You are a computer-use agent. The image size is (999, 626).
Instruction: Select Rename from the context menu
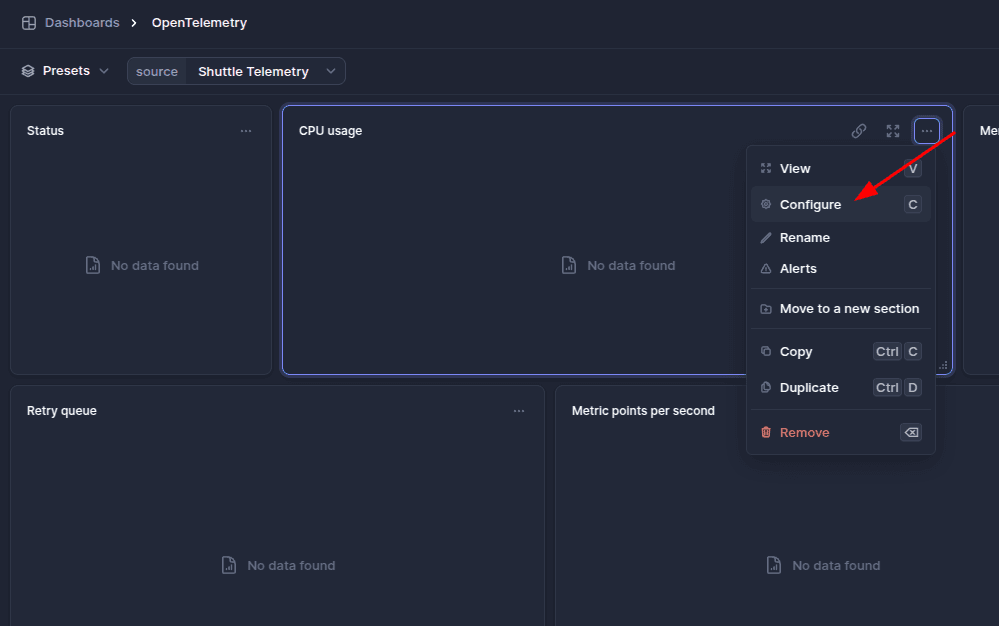[804, 238]
